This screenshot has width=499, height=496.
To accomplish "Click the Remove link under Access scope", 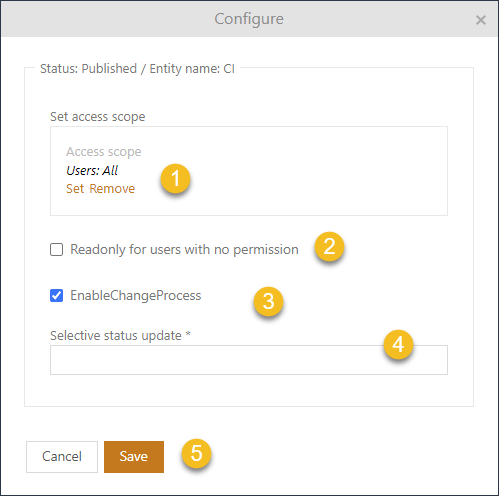I will (x=112, y=189).
